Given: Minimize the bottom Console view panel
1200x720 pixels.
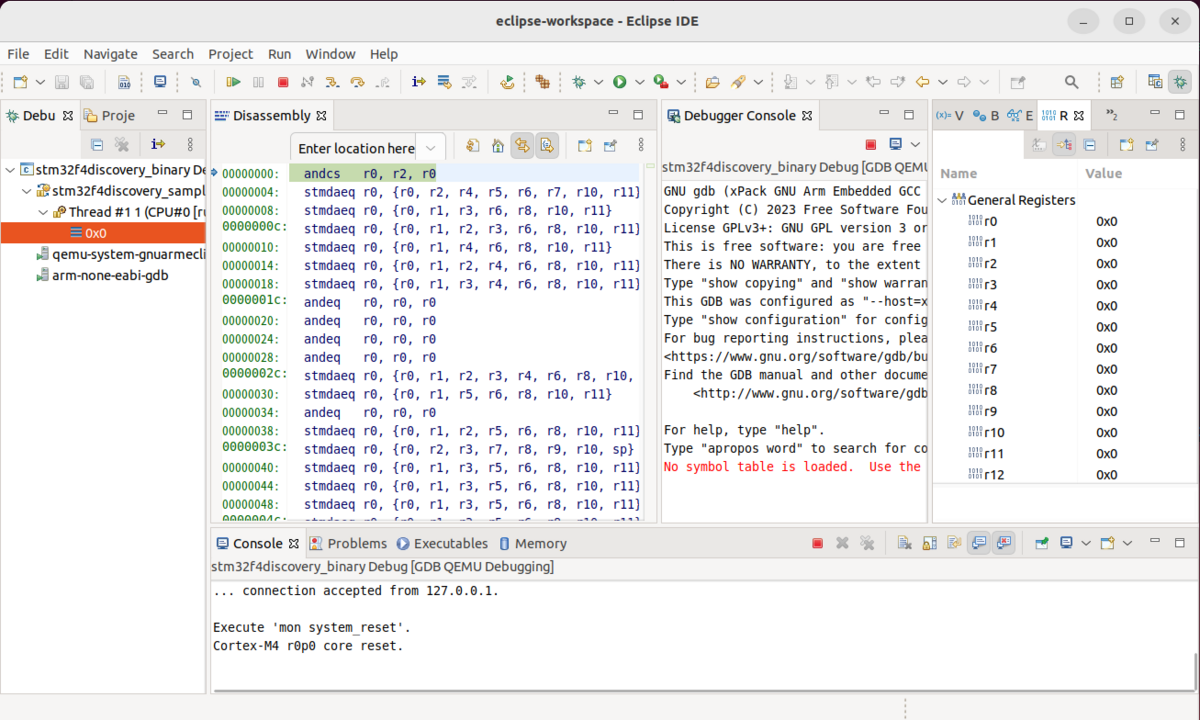Looking at the screenshot, I should click(1154, 543).
